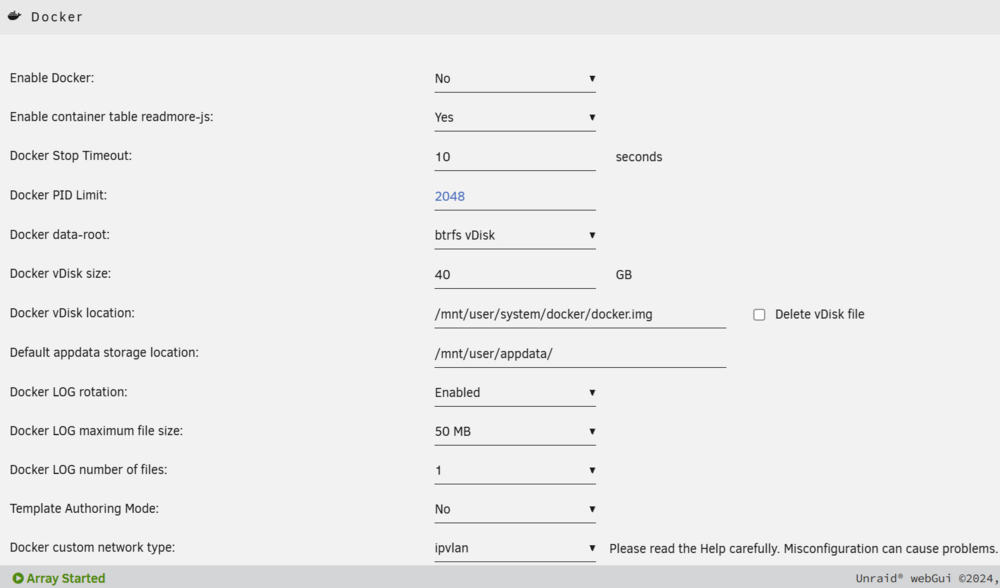
Task: Click Docker LOG number of files label
Action: tap(88, 470)
